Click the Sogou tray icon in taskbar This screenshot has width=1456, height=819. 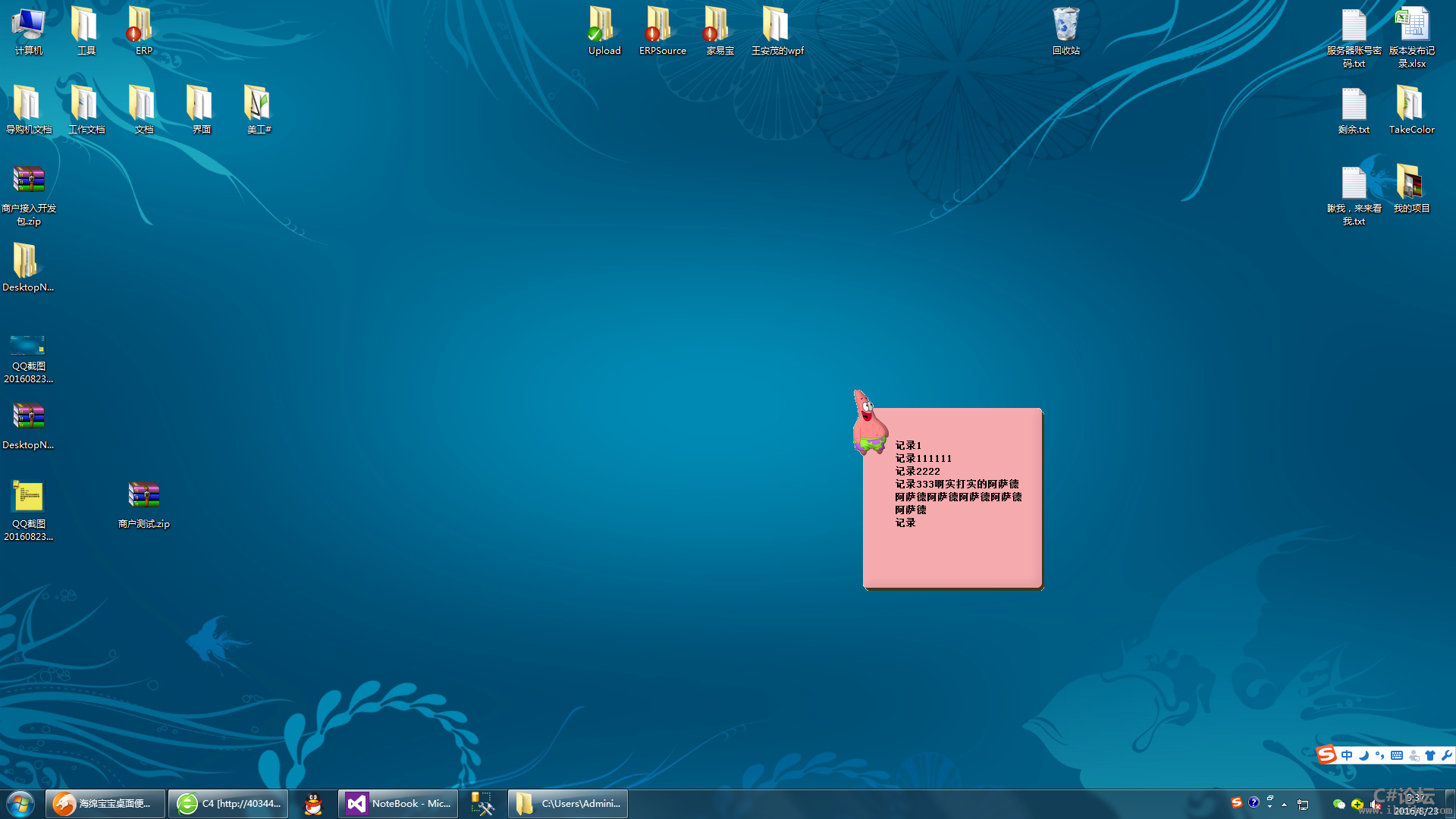tap(1237, 802)
